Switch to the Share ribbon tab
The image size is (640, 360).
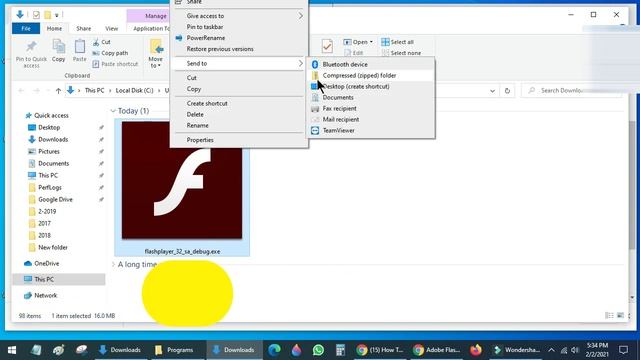(84, 29)
